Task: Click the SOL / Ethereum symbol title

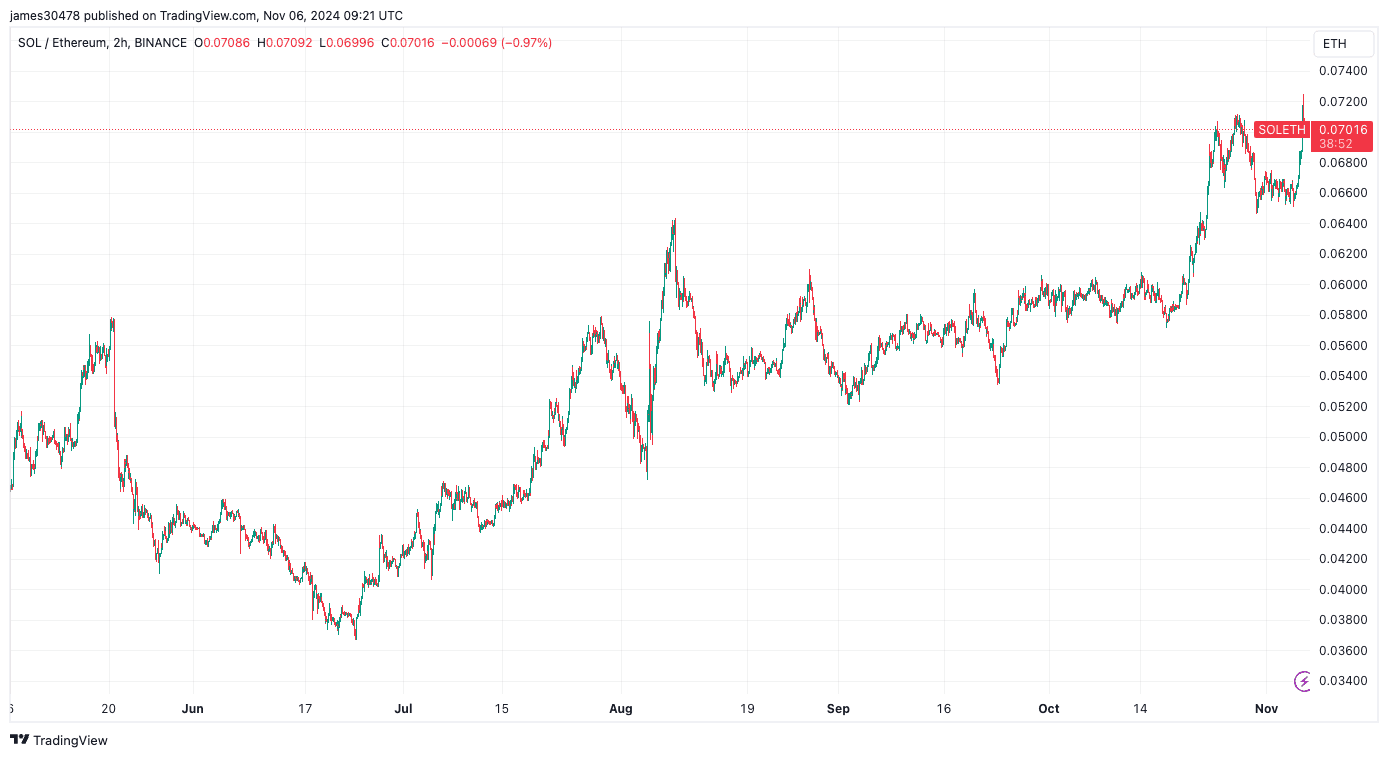Action: pos(61,43)
